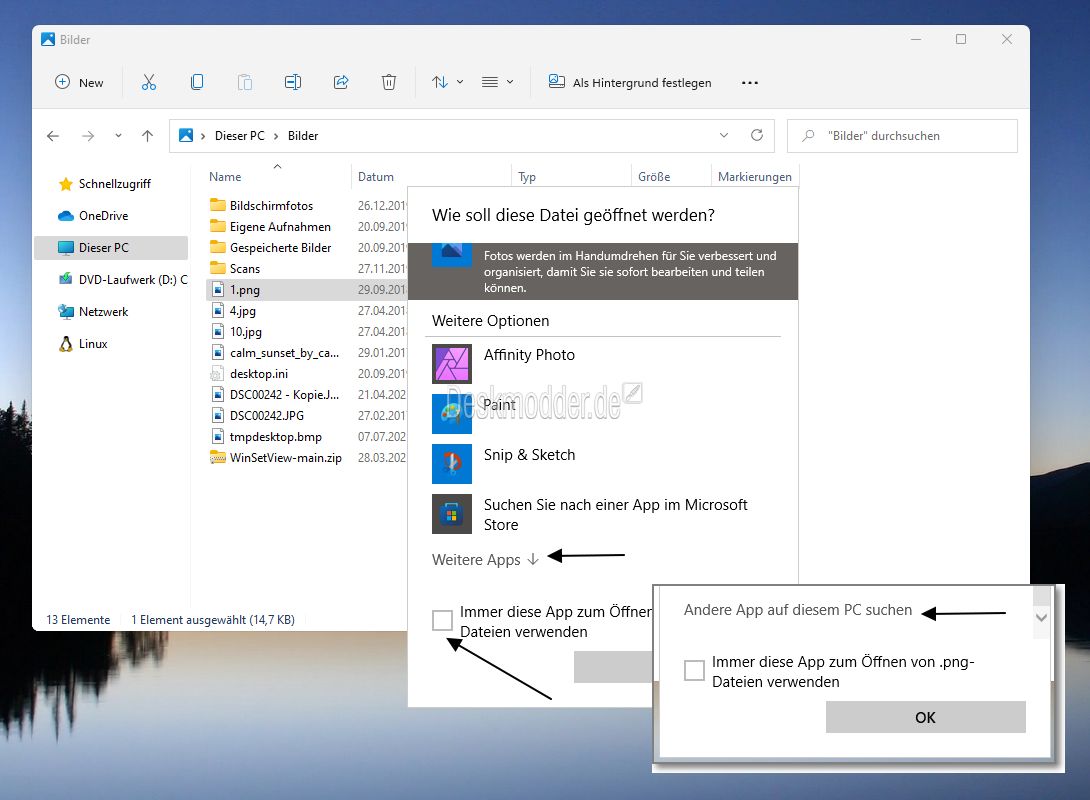Viewport: 1090px width, 800px height.
Task: Click the OK button
Action: [925, 717]
